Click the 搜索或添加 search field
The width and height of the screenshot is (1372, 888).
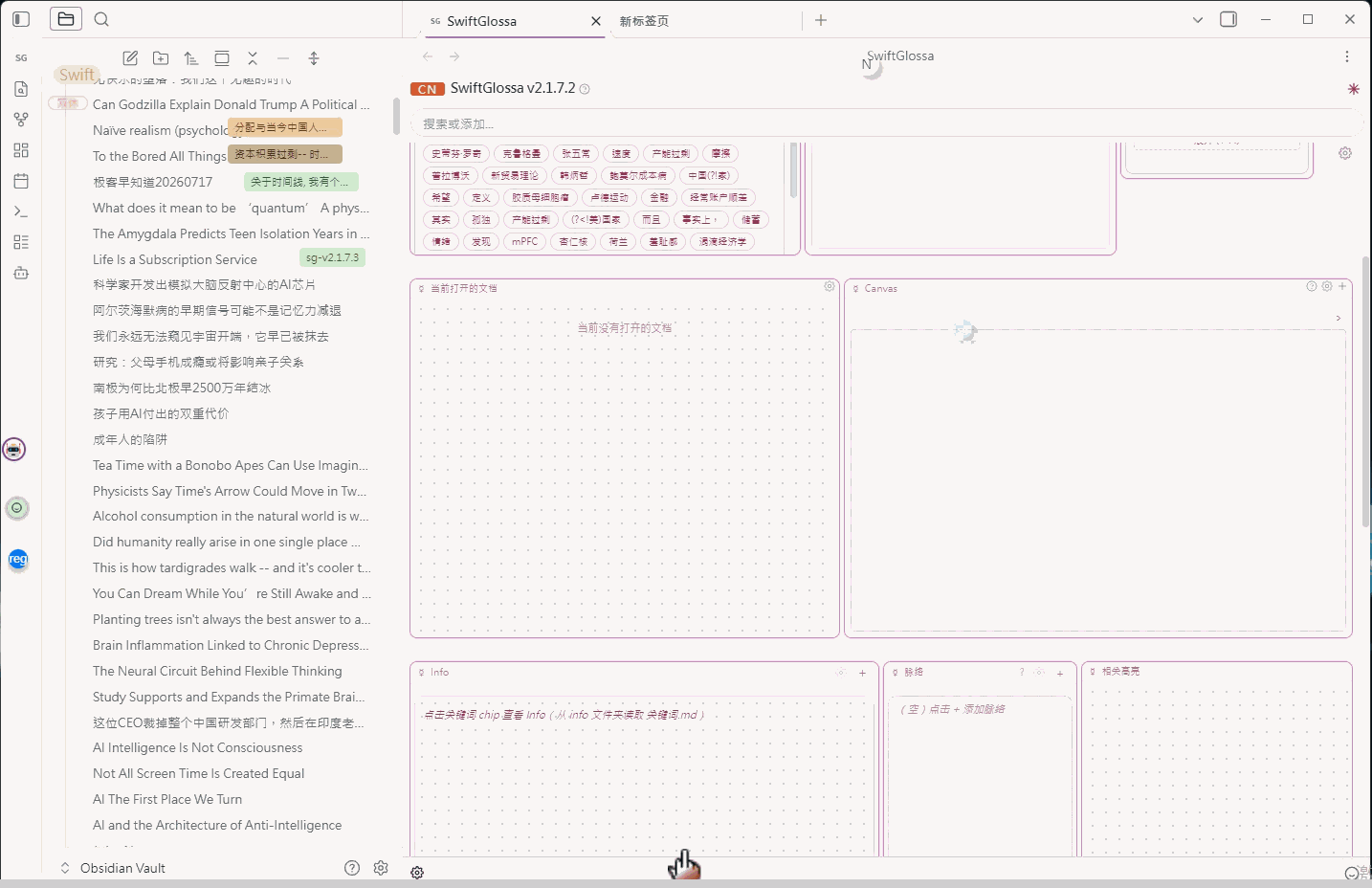pyautogui.click(x=885, y=123)
